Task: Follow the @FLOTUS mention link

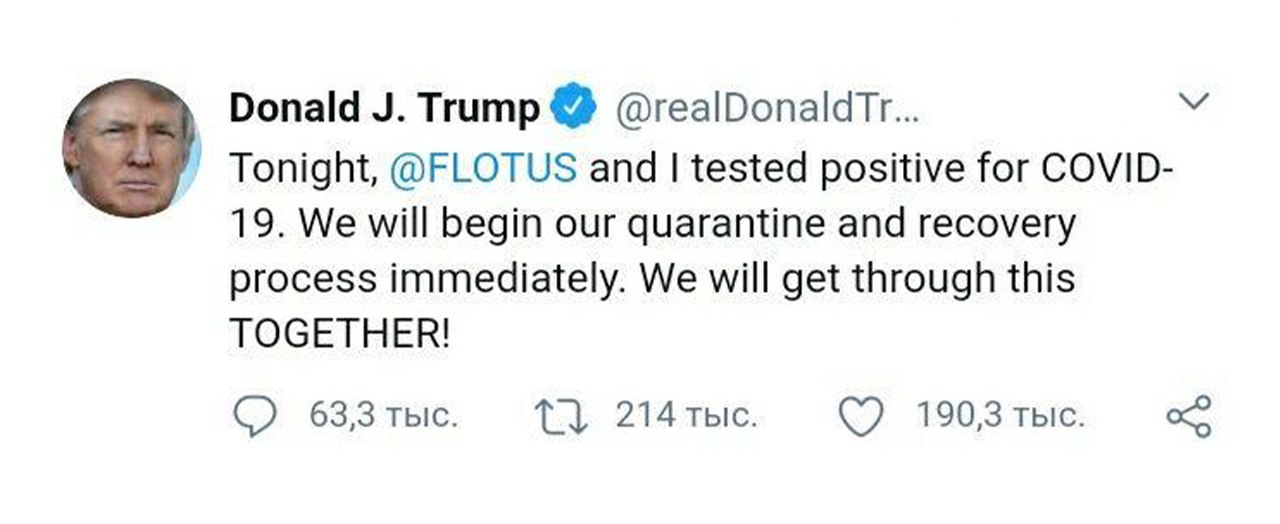Action: (x=481, y=167)
